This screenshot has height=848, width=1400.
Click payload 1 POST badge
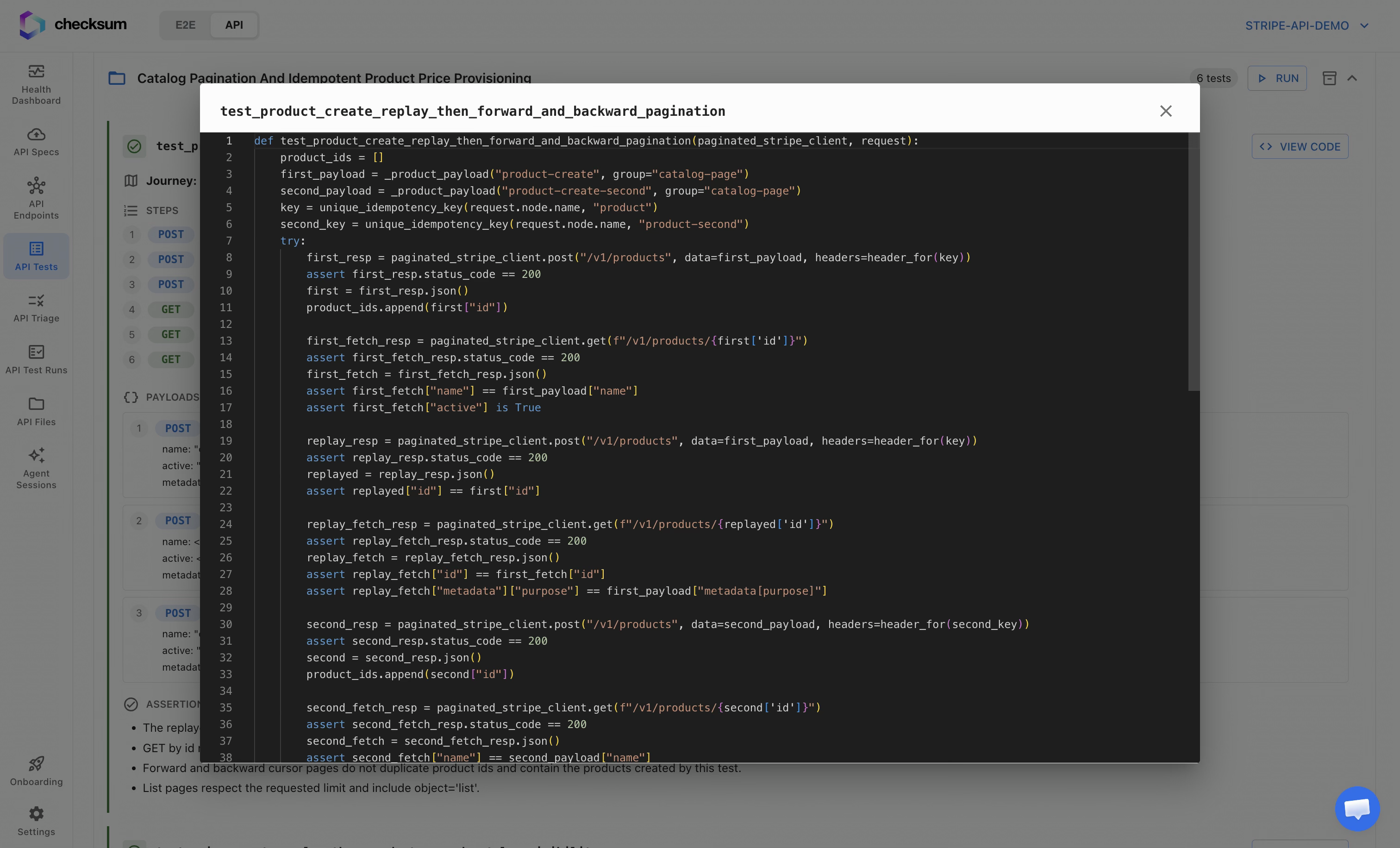pos(178,428)
